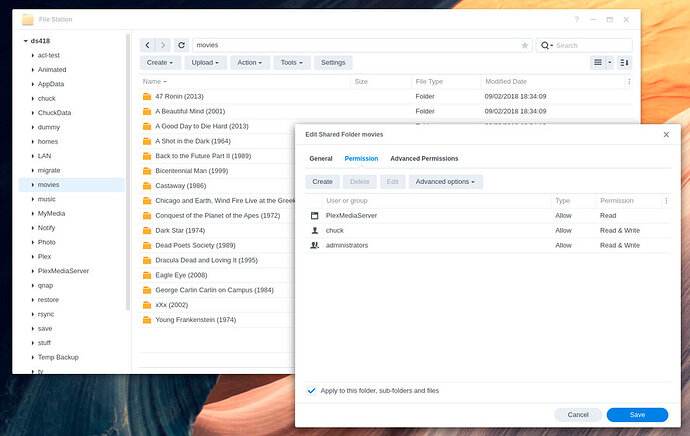Click the Edit button in permission dialog
The image size is (690, 436).
pos(393,182)
